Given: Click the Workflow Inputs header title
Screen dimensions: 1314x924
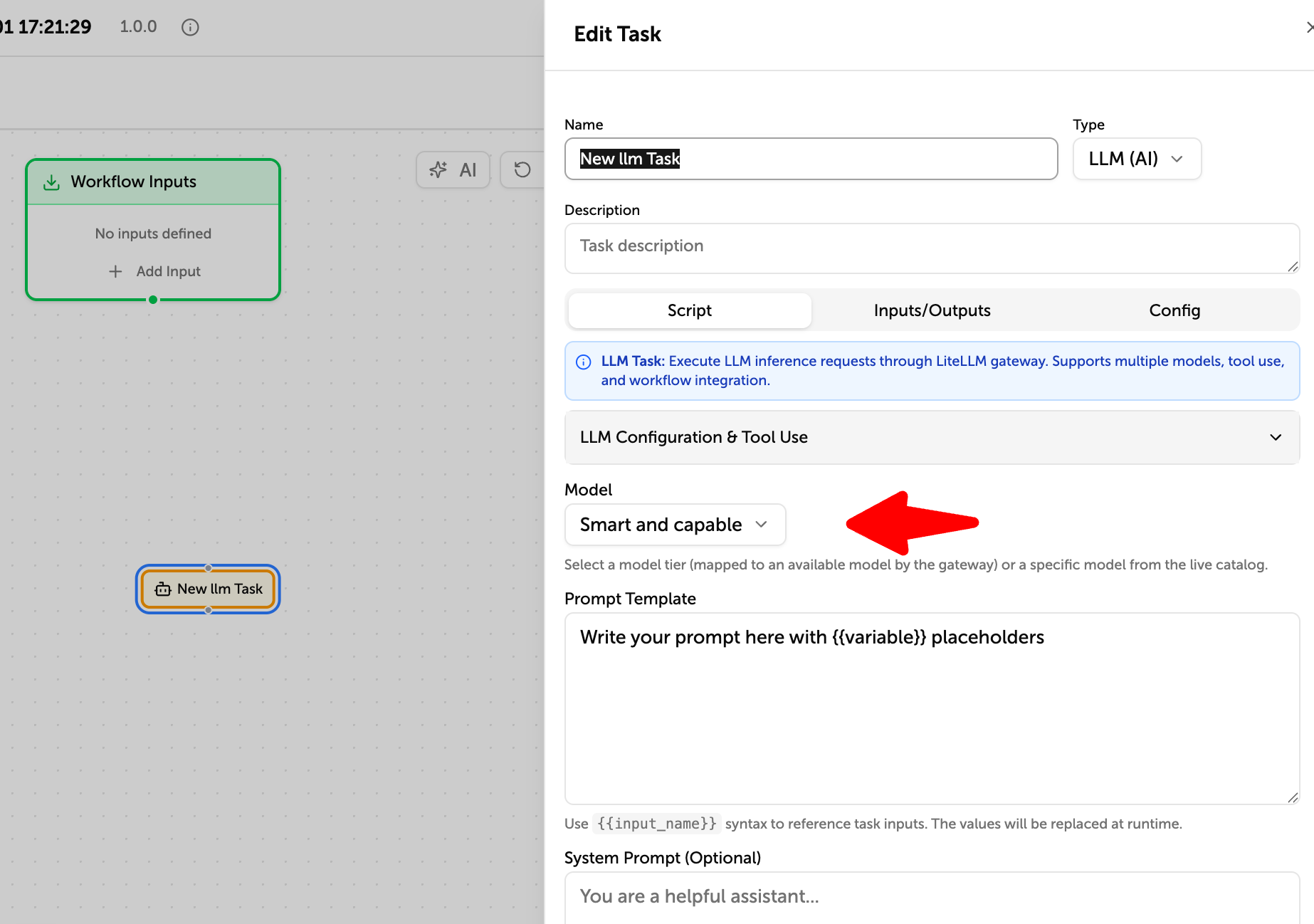Looking at the screenshot, I should pos(133,182).
